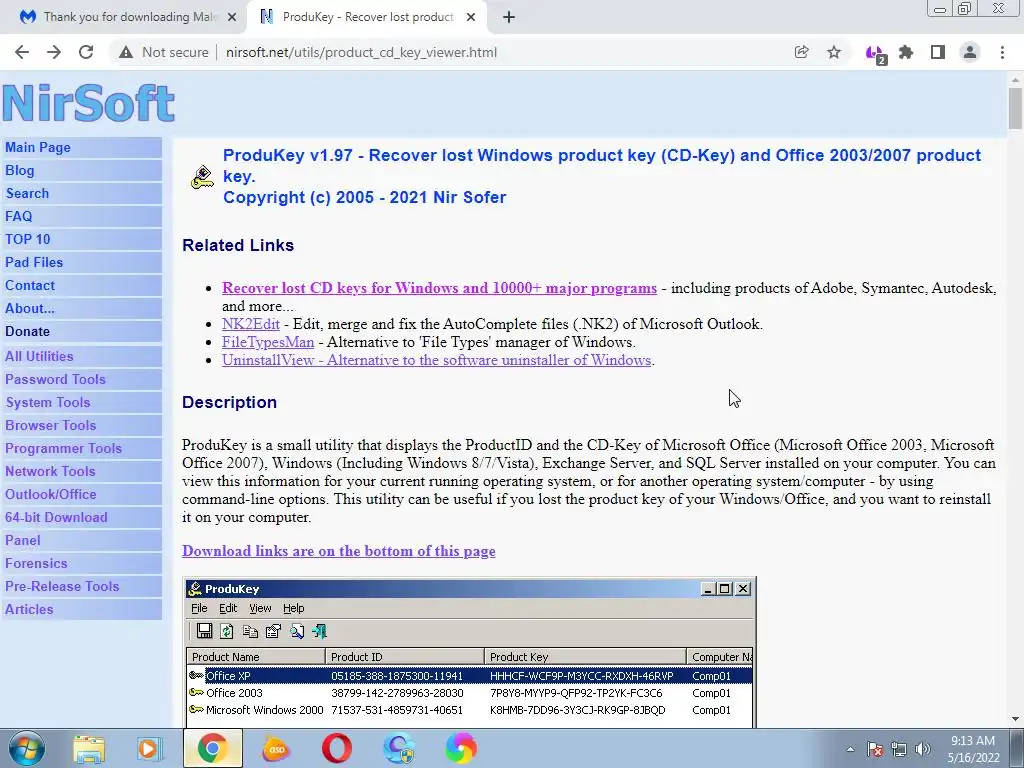Open the extensions puzzle icon
This screenshot has height=768, width=1024.
pyautogui.click(x=906, y=52)
